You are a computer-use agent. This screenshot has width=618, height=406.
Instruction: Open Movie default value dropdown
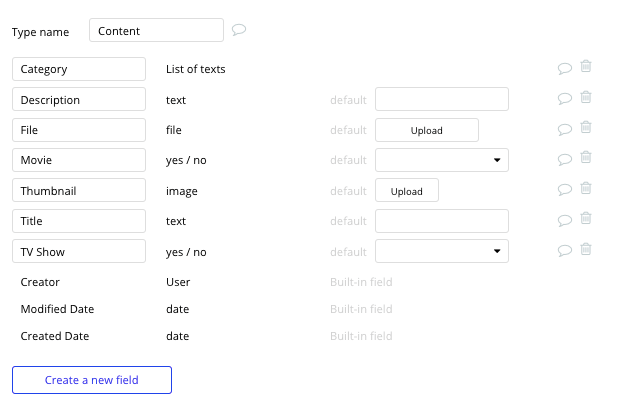(441, 160)
